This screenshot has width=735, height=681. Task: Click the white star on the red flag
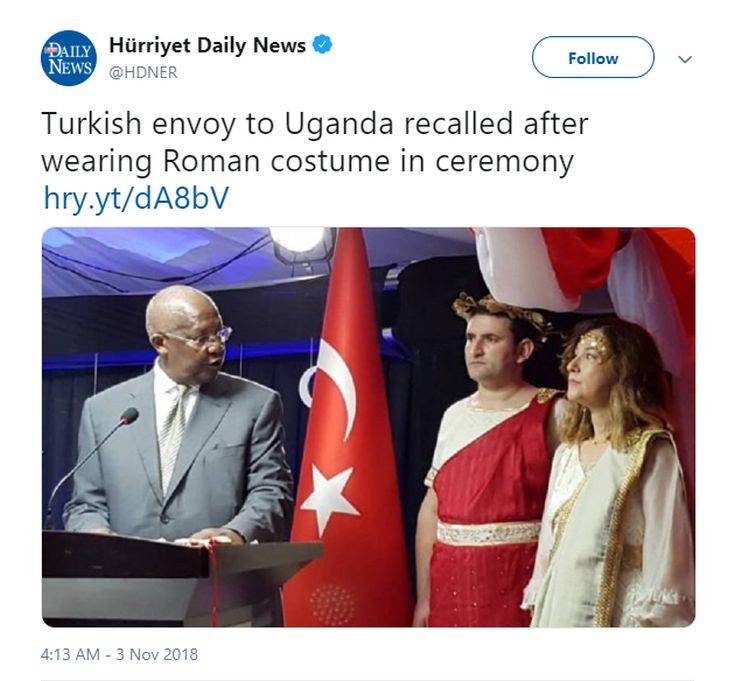click(x=330, y=498)
